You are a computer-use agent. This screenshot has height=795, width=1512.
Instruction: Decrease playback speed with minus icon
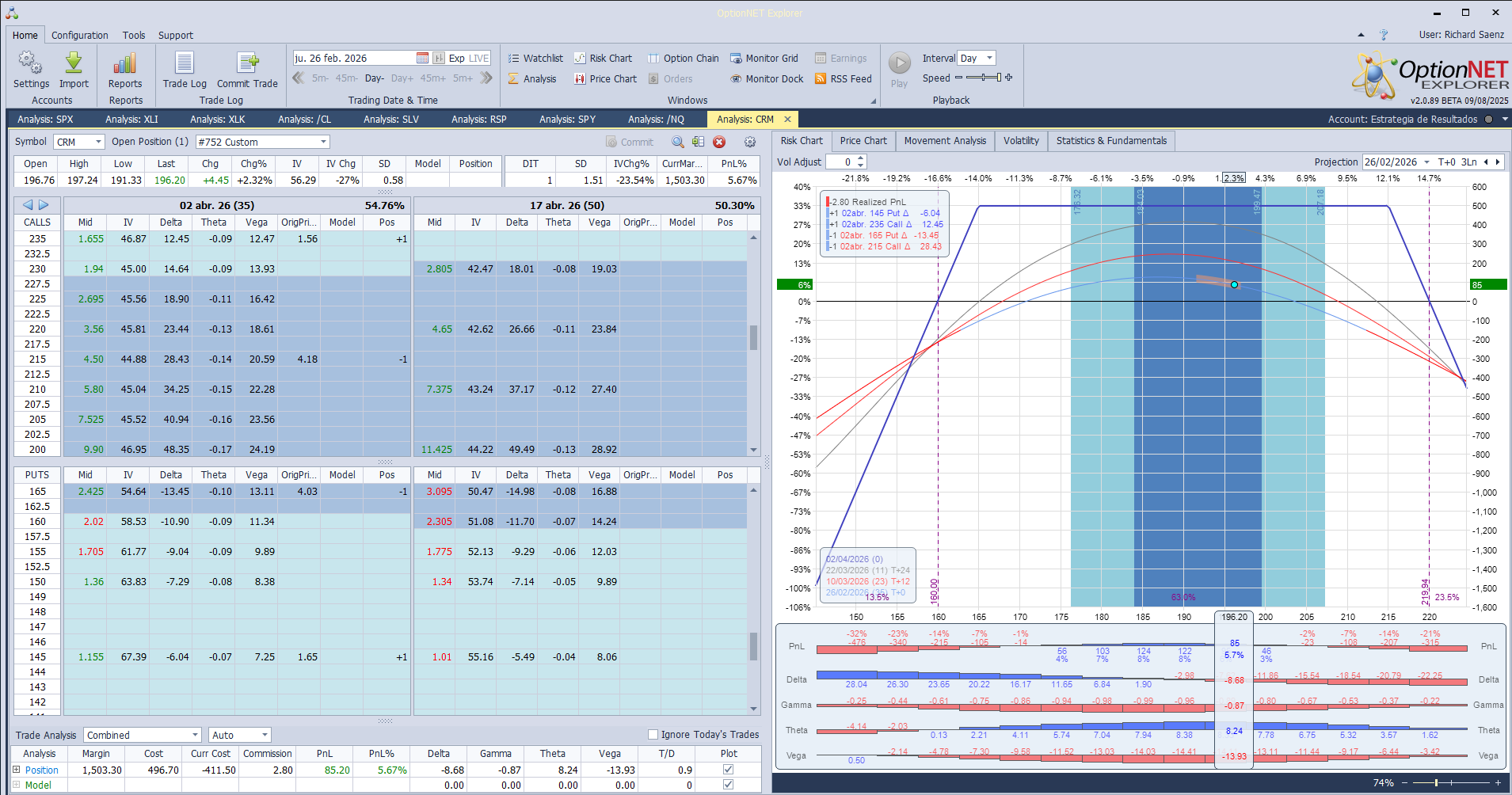(958, 78)
